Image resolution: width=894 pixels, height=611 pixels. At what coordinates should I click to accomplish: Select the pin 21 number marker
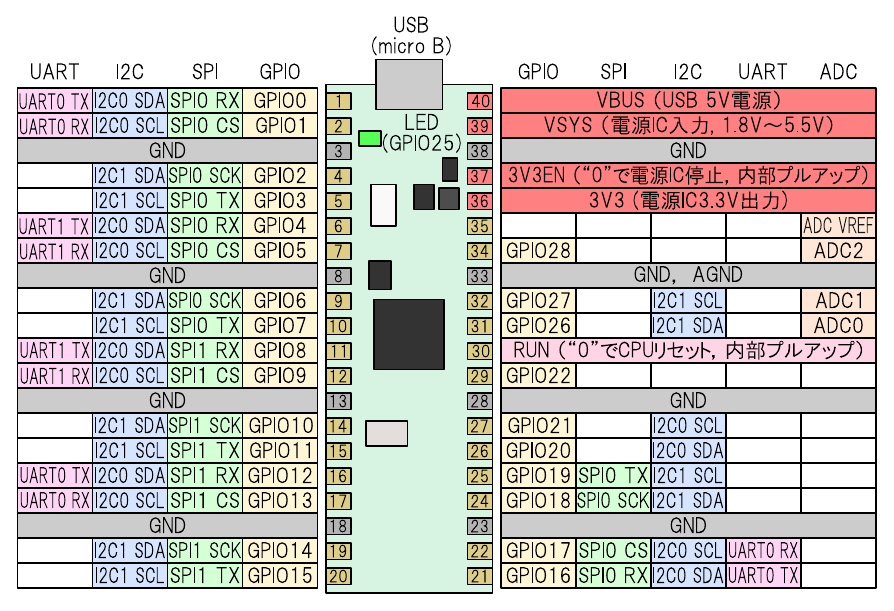(x=480, y=576)
